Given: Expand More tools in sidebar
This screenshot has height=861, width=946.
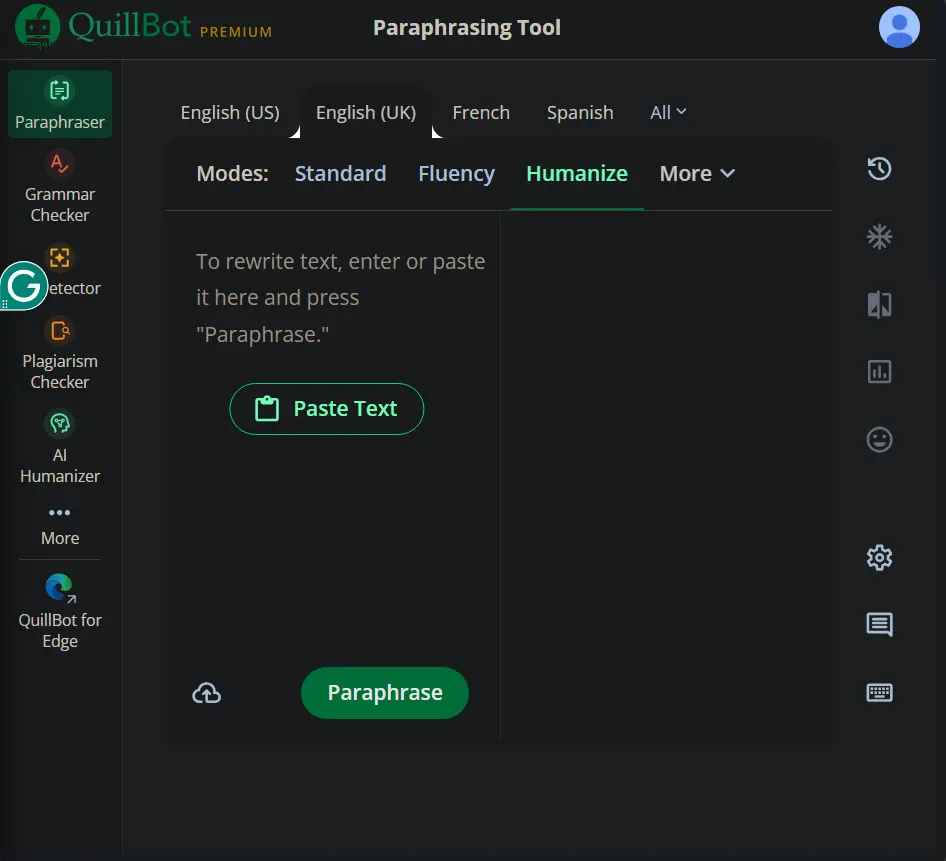Looking at the screenshot, I should point(60,526).
